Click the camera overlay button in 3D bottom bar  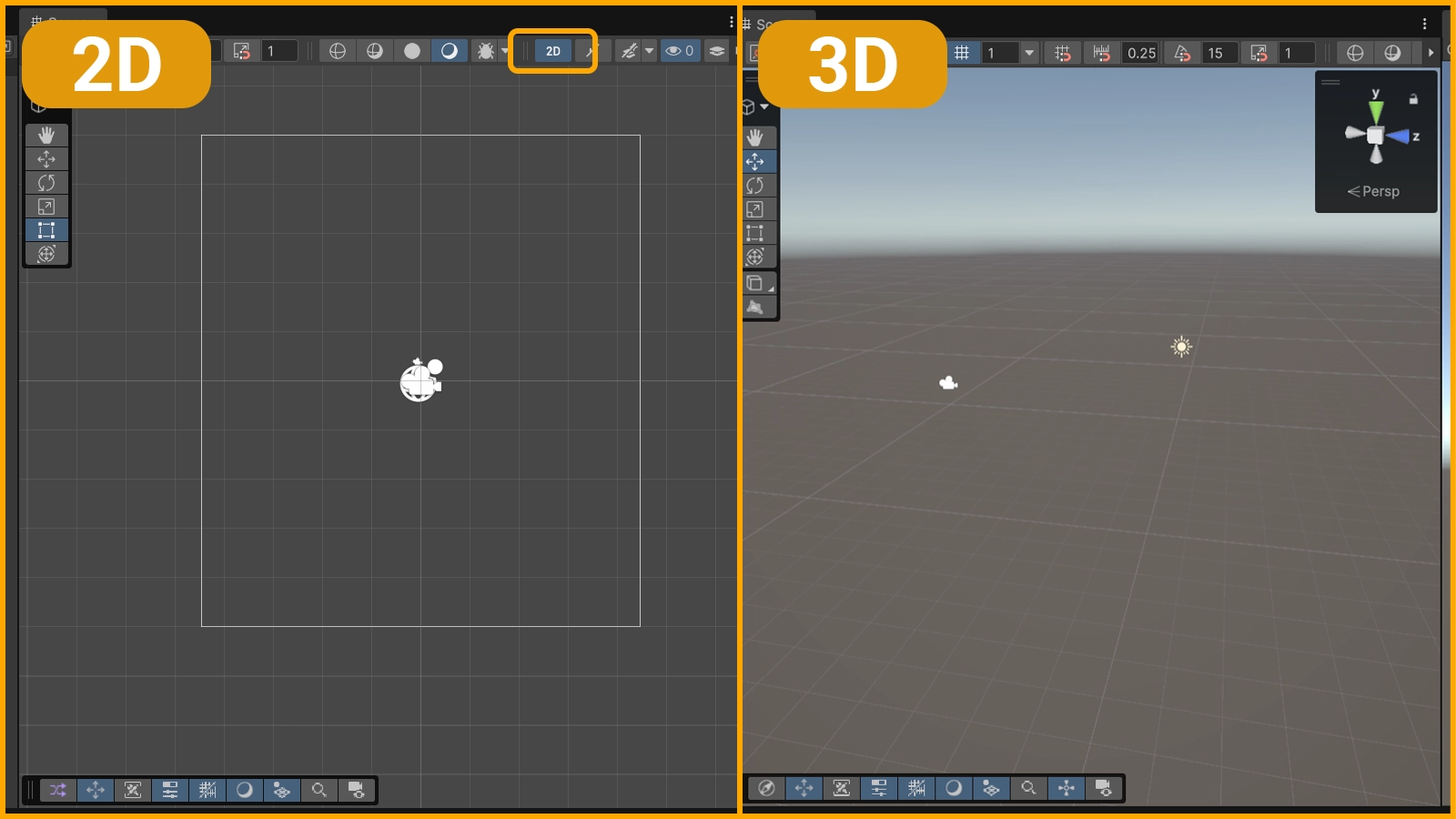click(x=1103, y=788)
